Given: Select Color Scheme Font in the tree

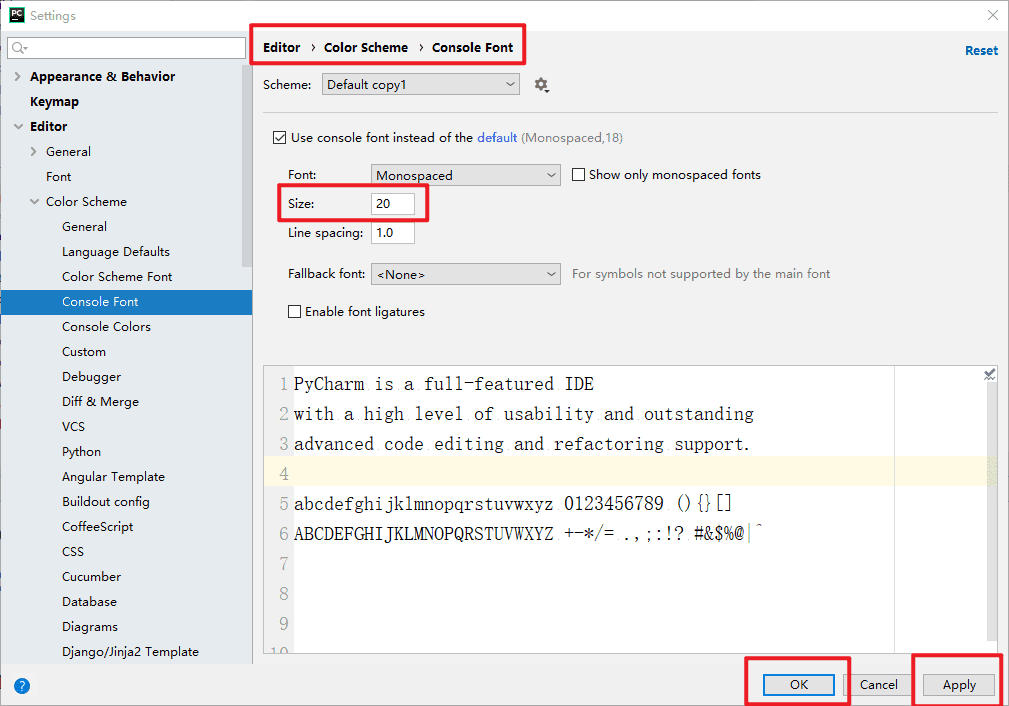Looking at the screenshot, I should tap(117, 277).
